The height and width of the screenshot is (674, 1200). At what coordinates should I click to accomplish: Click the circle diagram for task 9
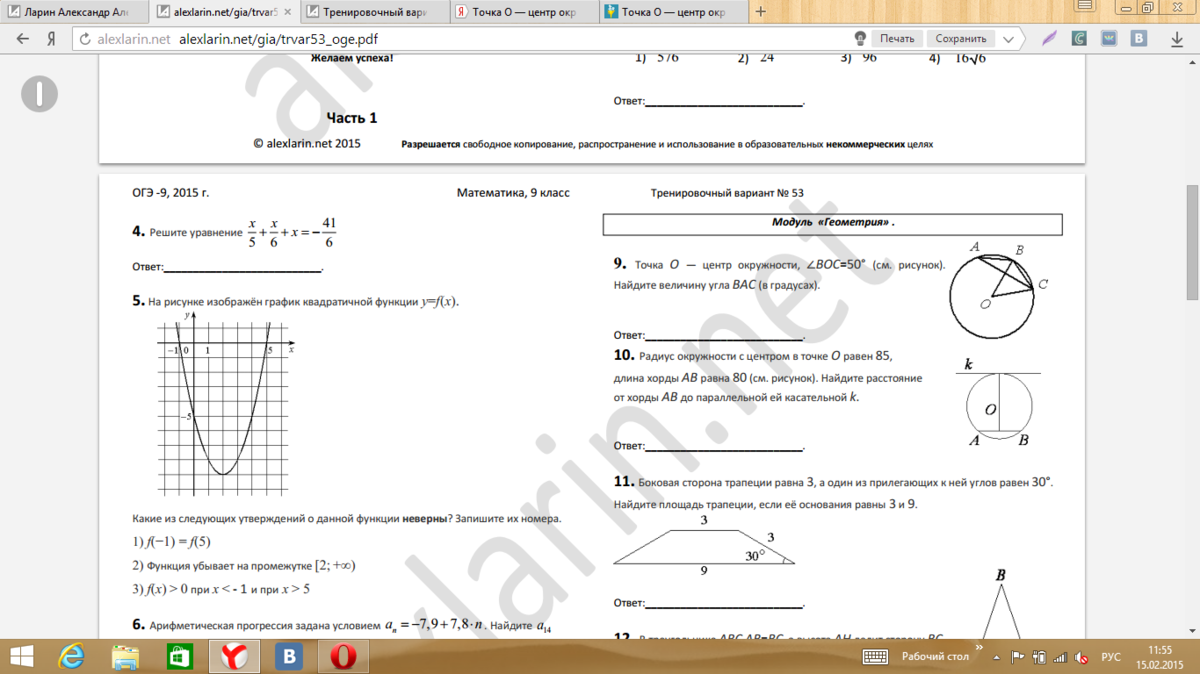(x=1000, y=292)
